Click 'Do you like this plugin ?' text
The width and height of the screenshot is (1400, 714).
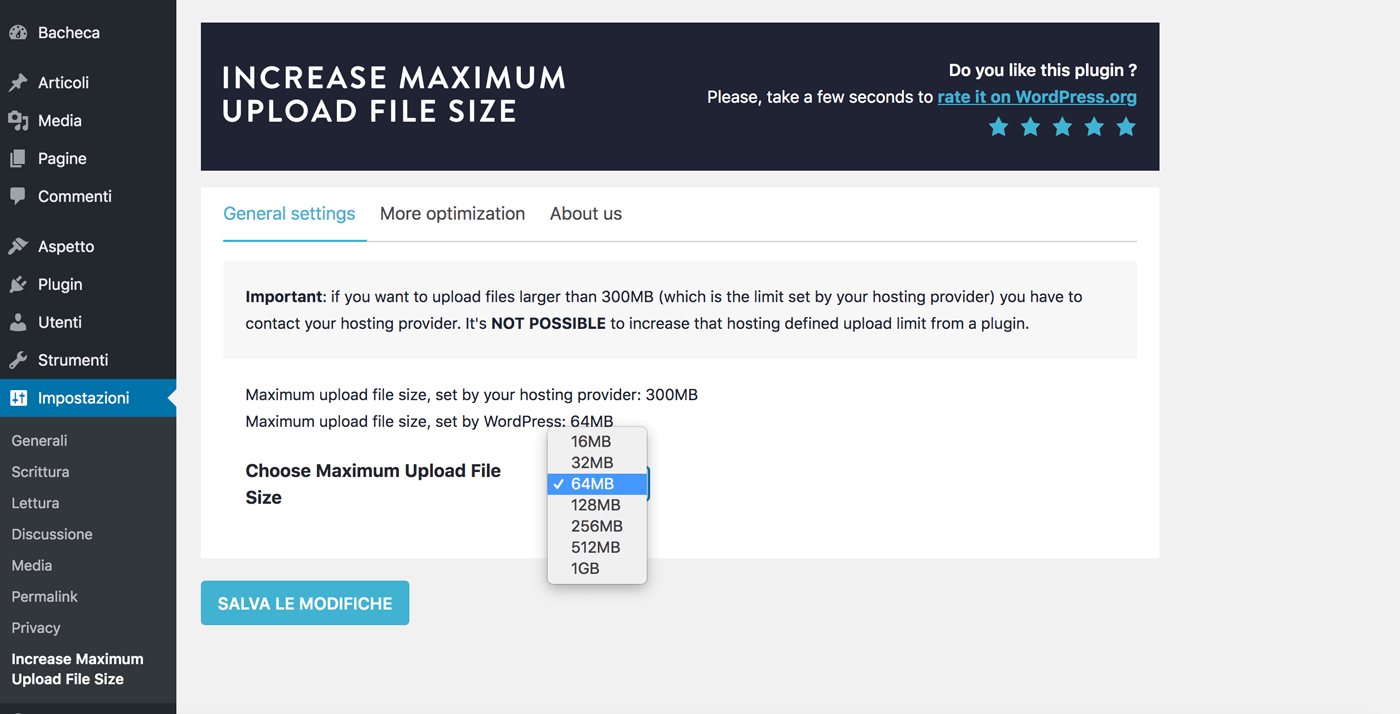[x=1043, y=70]
